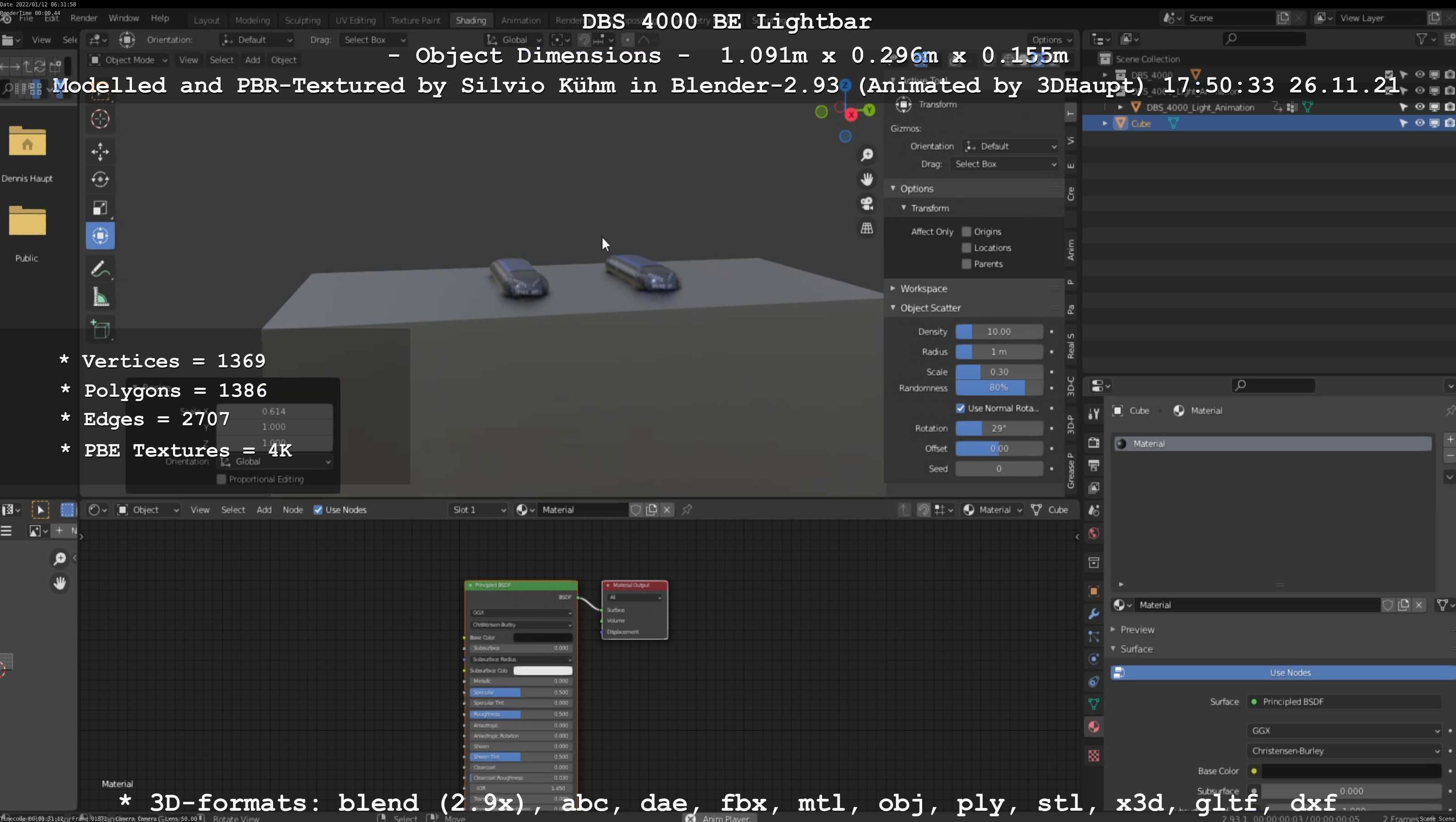The image size is (1456, 822).
Task: Toggle fake user shield for Material in properties
Action: pos(1388,605)
